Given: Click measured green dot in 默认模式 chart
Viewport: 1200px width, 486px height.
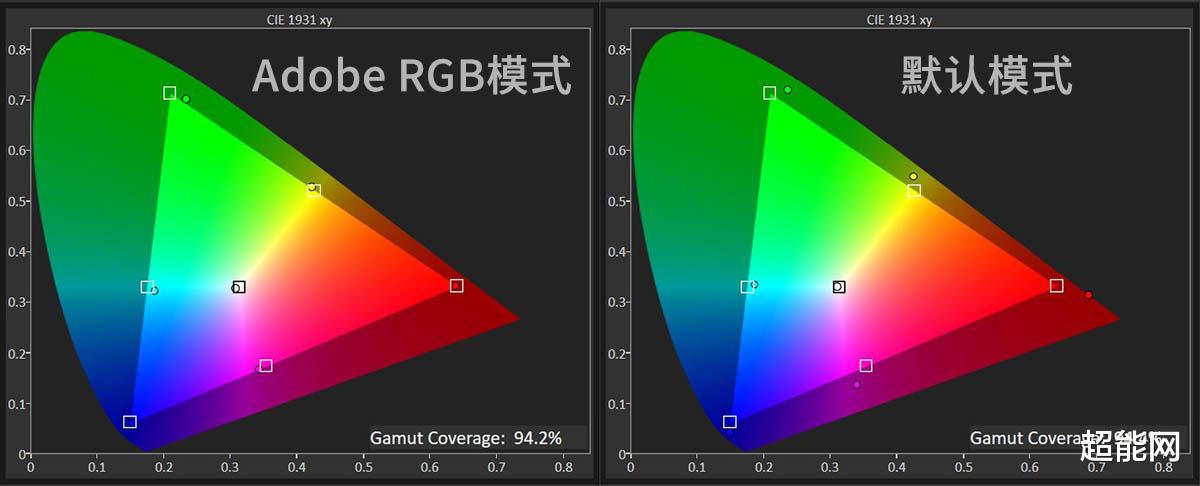Looking at the screenshot, I should [x=788, y=90].
